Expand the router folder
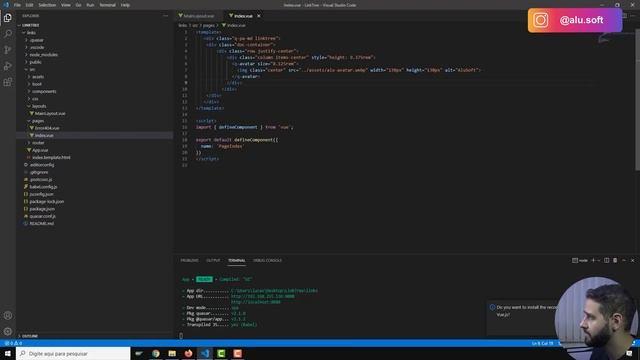 [x=38, y=143]
